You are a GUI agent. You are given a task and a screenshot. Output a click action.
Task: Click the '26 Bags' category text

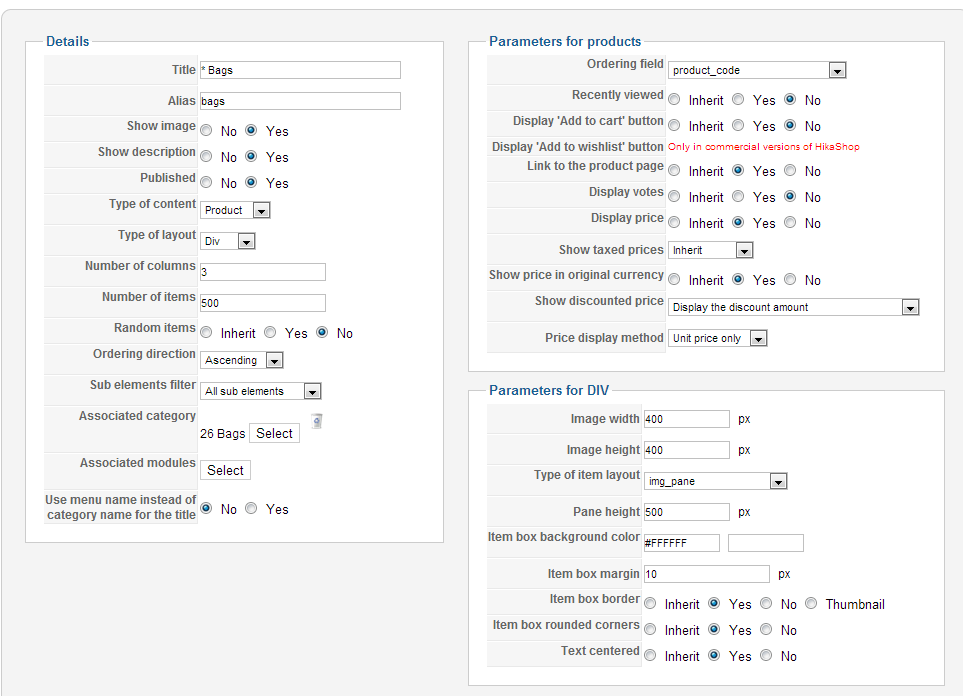pyautogui.click(x=222, y=434)
